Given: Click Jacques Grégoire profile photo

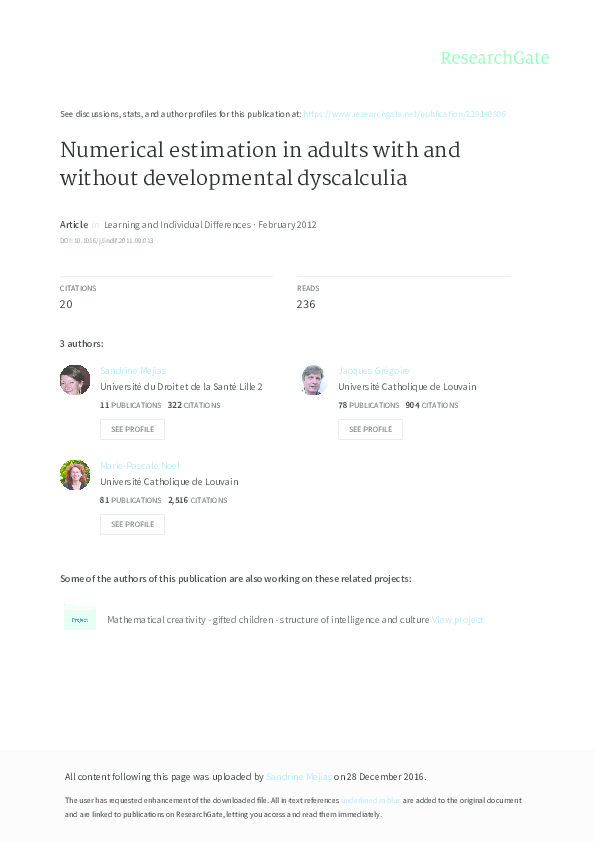Looking at the screenshot, I should (x=313, y=380).
